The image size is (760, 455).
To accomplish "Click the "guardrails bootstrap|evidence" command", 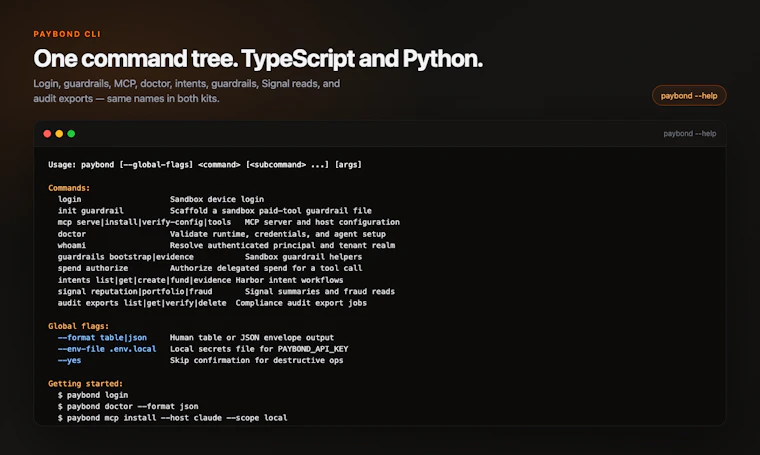I will coord(126,257).
